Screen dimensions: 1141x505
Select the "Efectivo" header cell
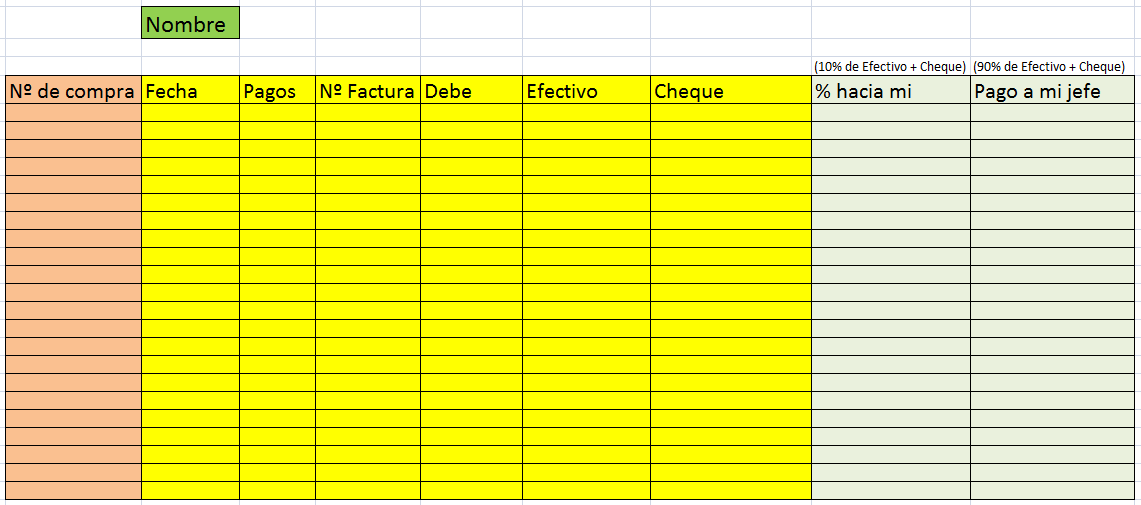click(586, 91)
